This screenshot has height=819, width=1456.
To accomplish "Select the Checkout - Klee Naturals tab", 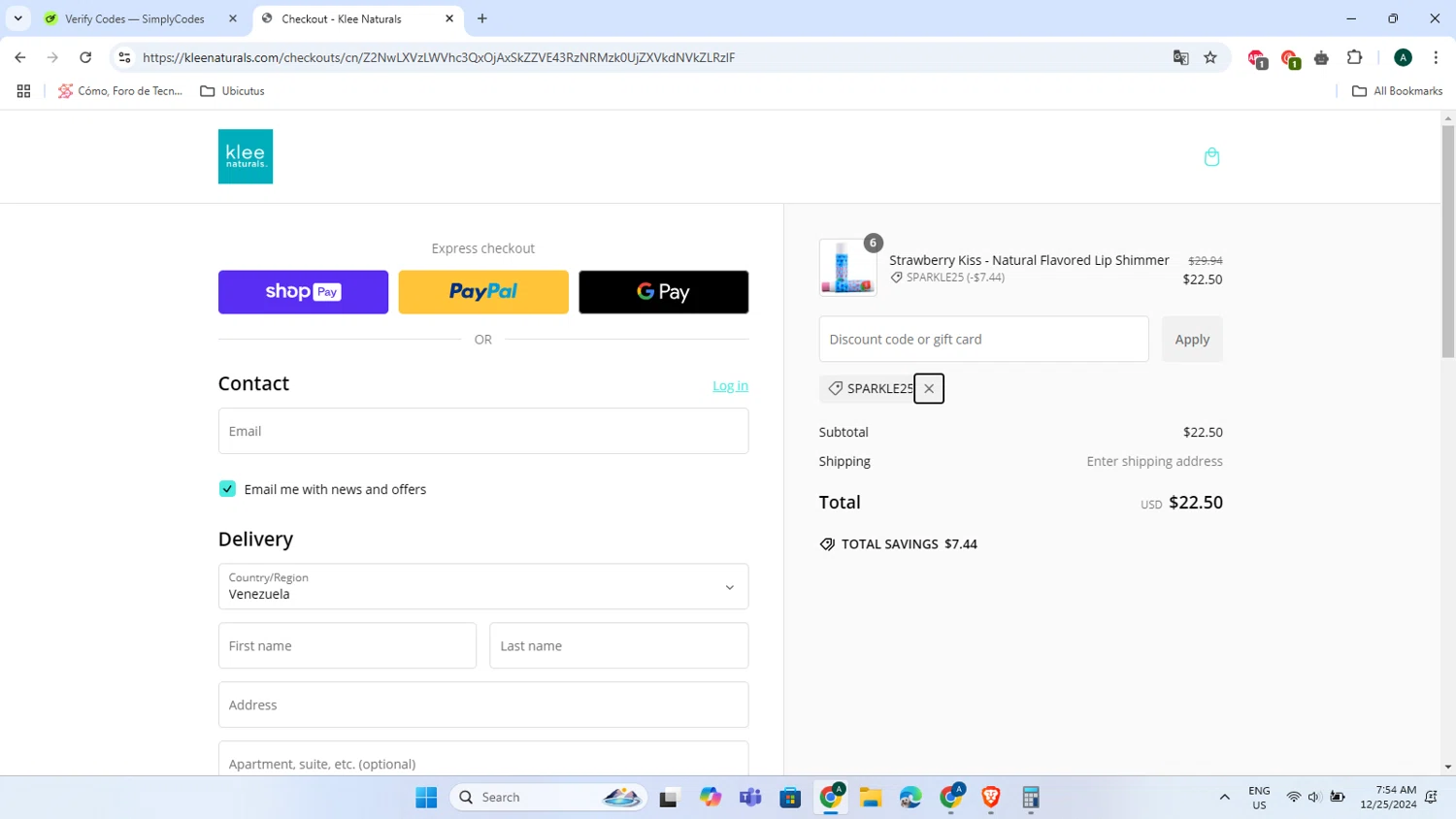I will pos(341,18).
